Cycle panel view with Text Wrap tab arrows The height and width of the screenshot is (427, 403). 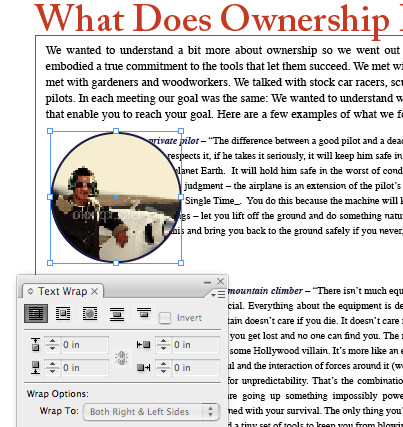click(30, 291)
